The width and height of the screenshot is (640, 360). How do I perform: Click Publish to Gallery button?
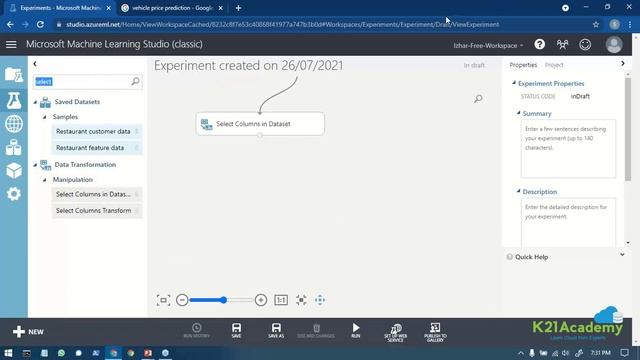[435, 332]
